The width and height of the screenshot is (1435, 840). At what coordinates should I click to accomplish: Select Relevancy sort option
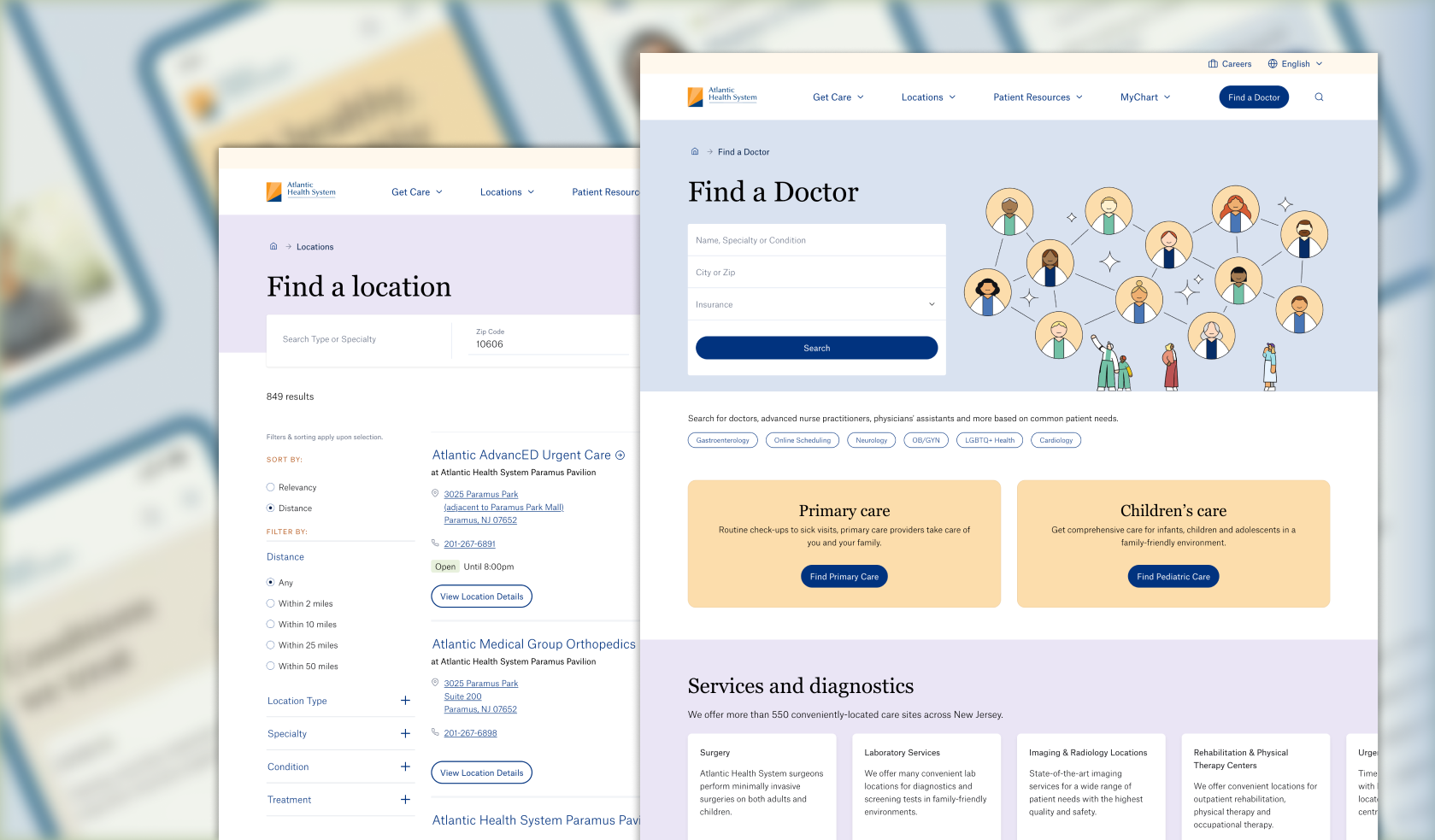271,487
